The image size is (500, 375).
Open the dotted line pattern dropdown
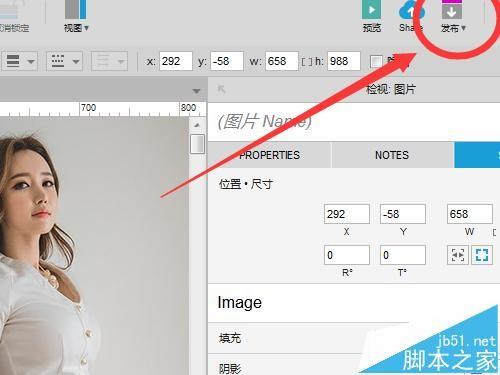point(65,61)
